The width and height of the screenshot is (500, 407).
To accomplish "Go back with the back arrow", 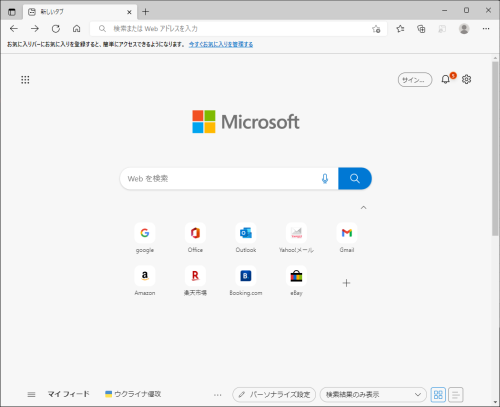I will point(14,29).
